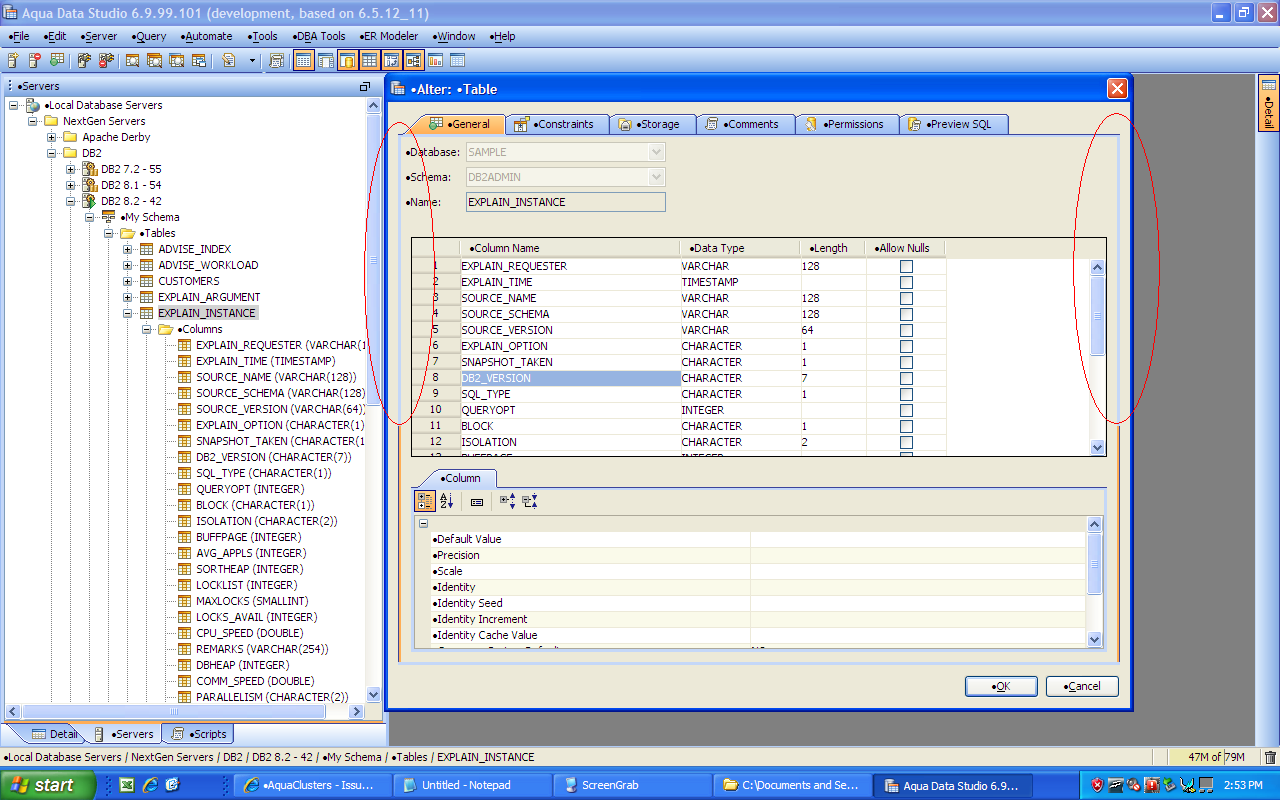Click the Name field containing EXPLAIN_INSTANCE

pos(566,202)
